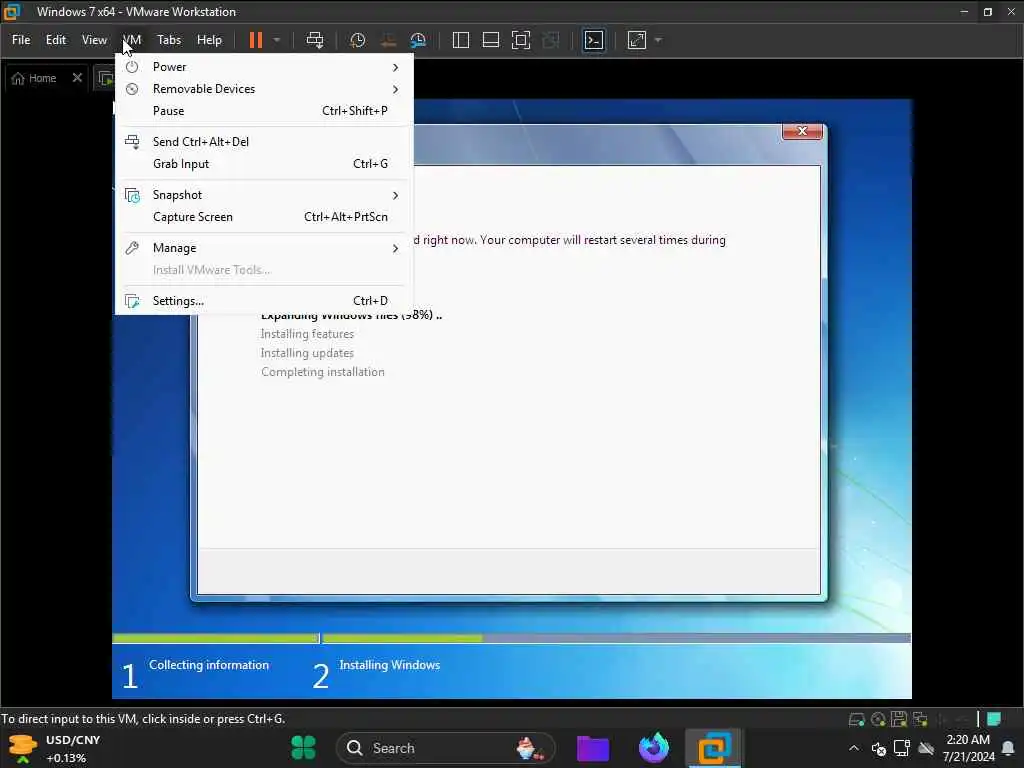Toggle the library sidebar view icon
The width and height of the screenshot is (1024, 768).
[460, 40]
